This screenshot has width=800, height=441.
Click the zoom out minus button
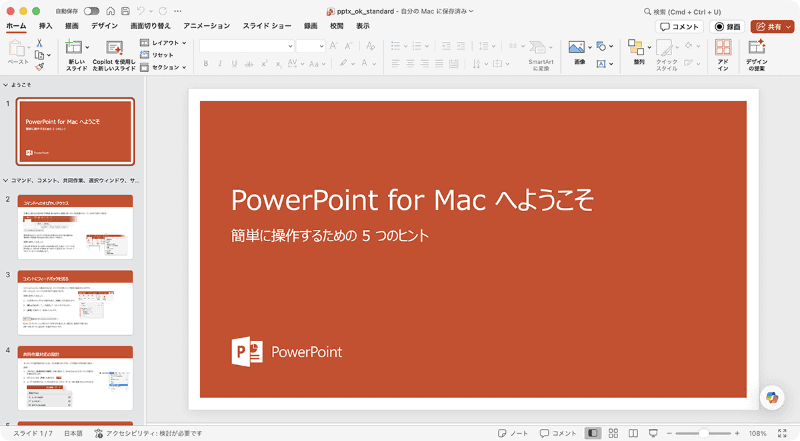pyautogui.click(x=669, y=433)
